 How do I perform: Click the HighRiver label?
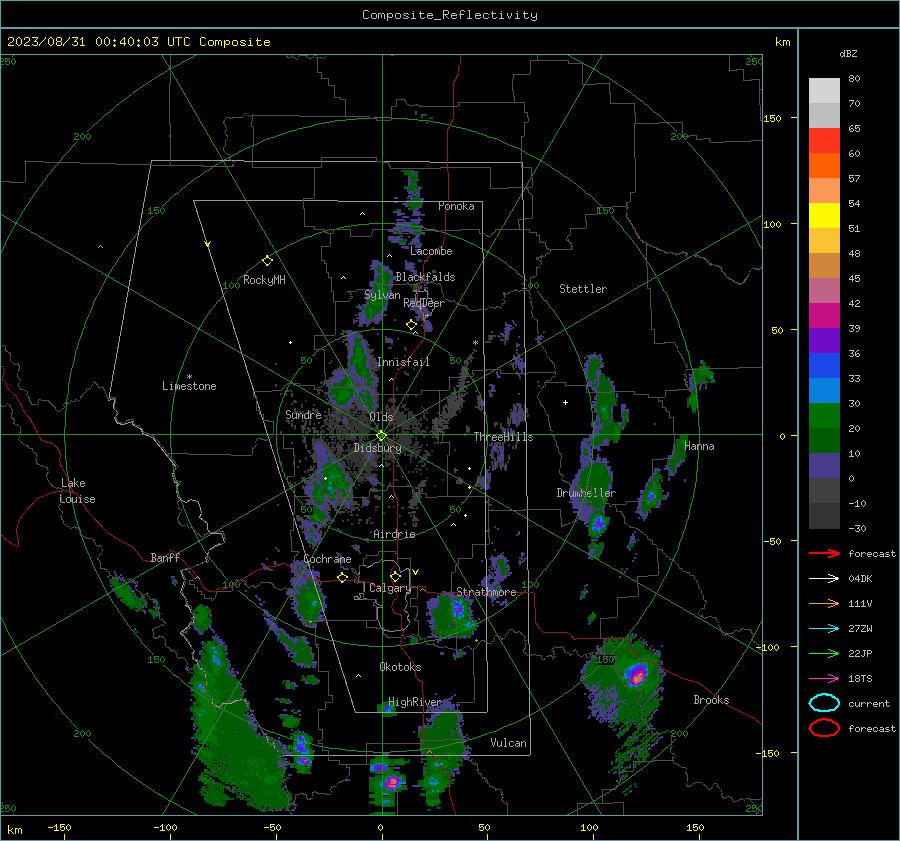pos(414,702)
